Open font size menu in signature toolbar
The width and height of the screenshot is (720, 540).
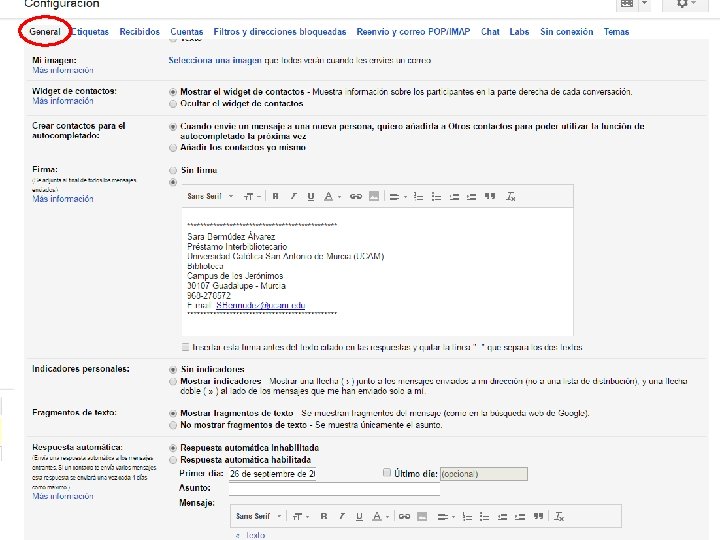(x=252, y=197)
